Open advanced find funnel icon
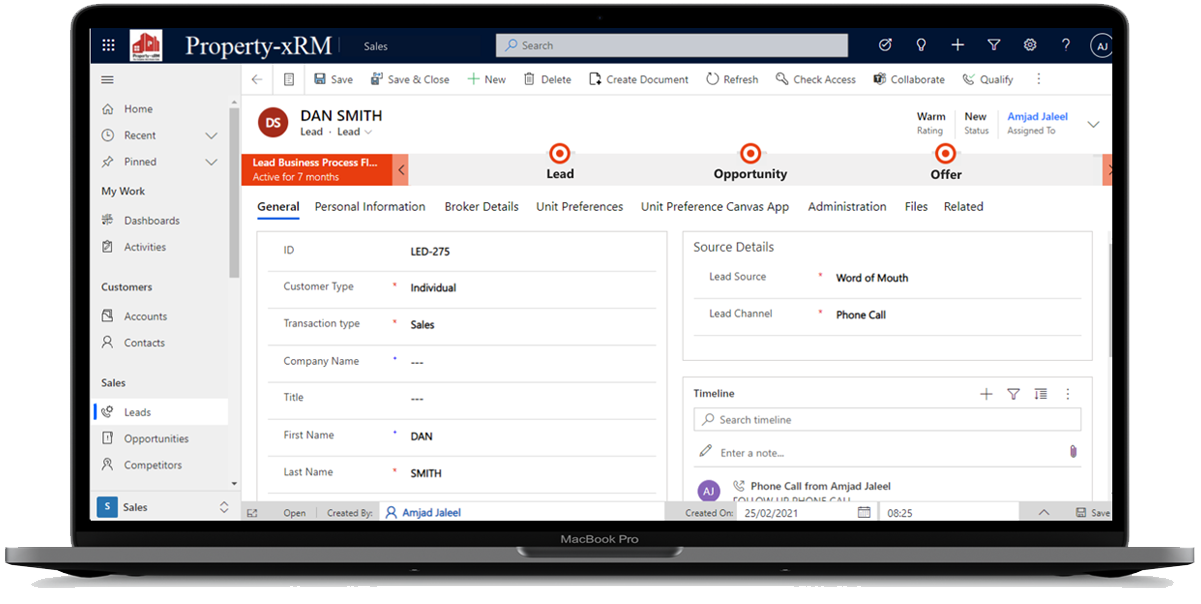This screenshot has height=604, width=1201. click(994, 45)
